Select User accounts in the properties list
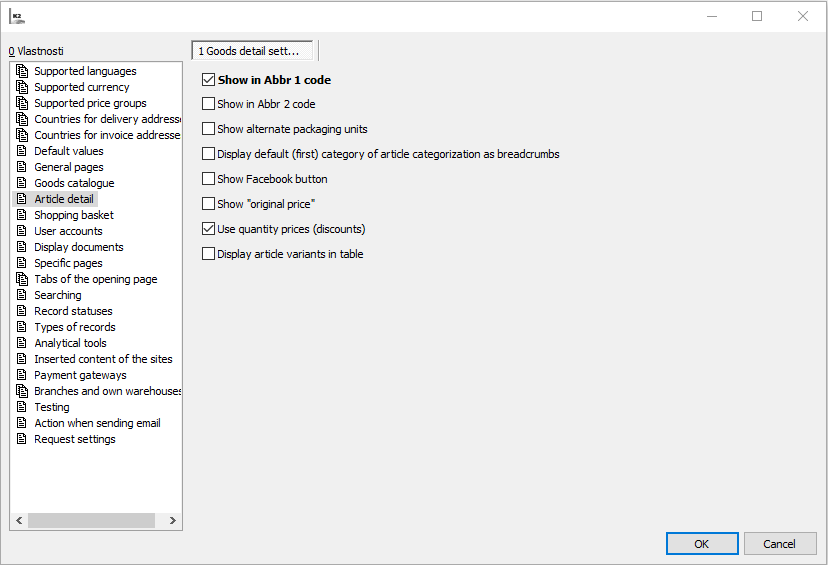The height and width of the screenshot is (565, 828). 68,231
